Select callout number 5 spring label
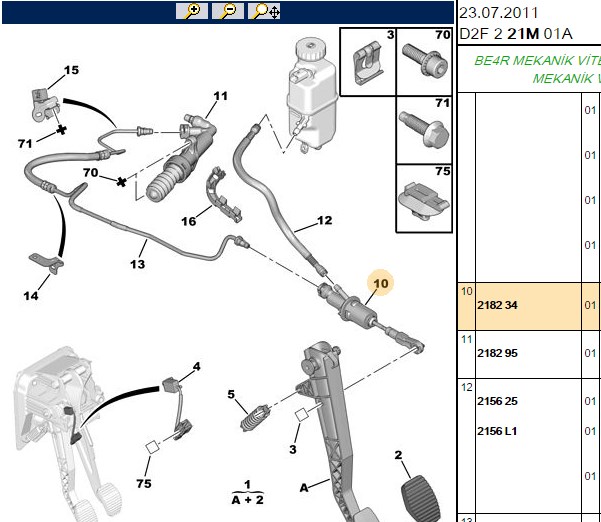This screenshot has width=601, height=522. click(231, 394)
